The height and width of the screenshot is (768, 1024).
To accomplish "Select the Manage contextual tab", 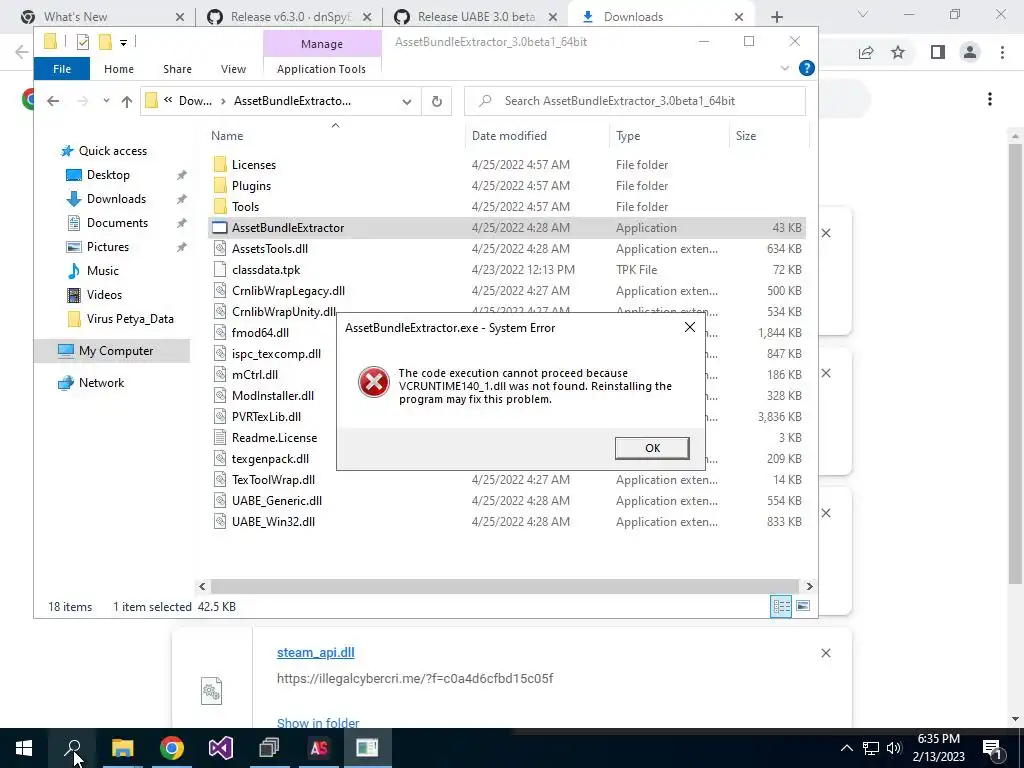I will click(322, 44).
